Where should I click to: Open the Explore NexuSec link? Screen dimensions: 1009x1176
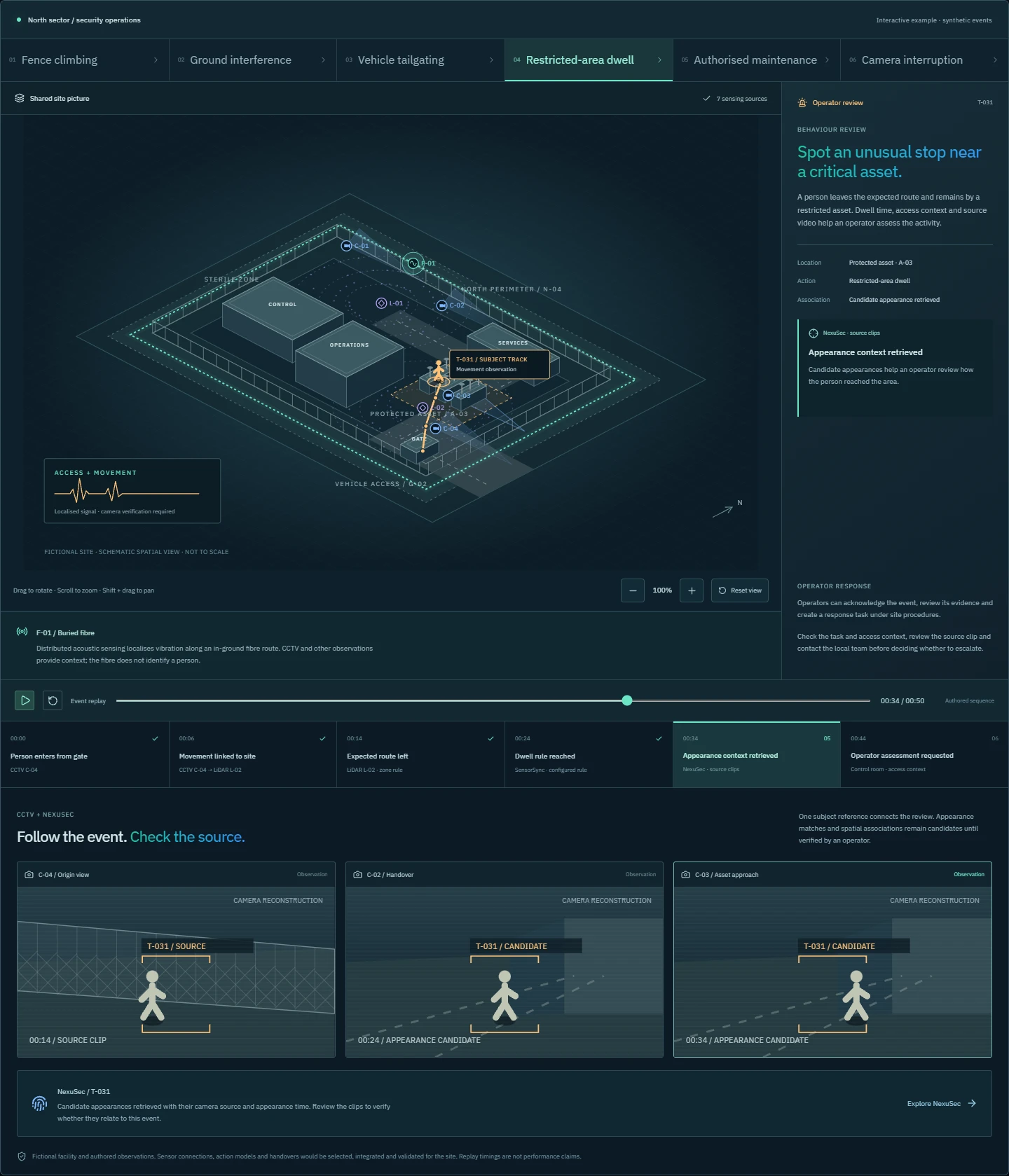pos(942,1104)
